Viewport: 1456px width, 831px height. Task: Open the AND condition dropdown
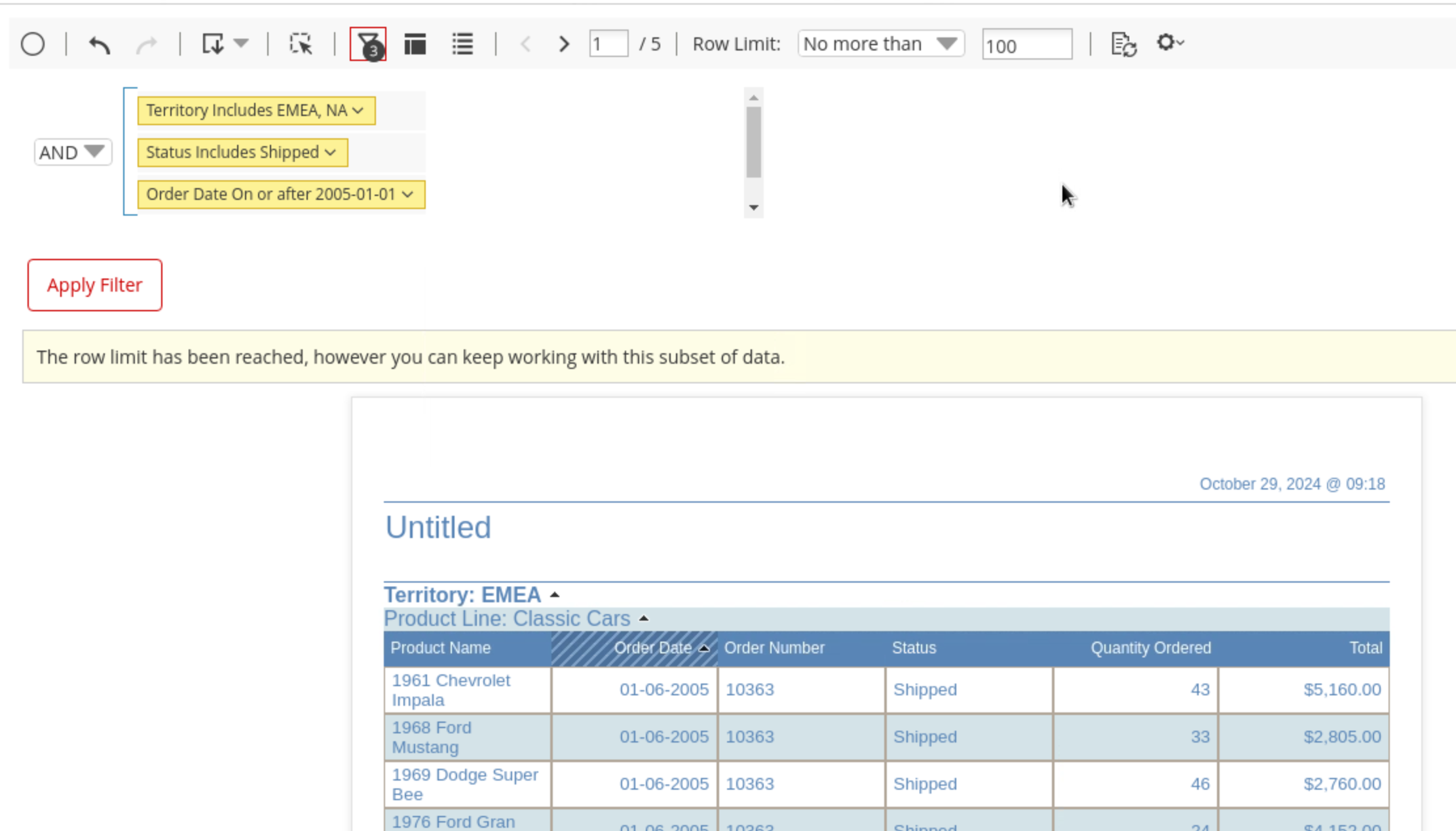point(73,152)
